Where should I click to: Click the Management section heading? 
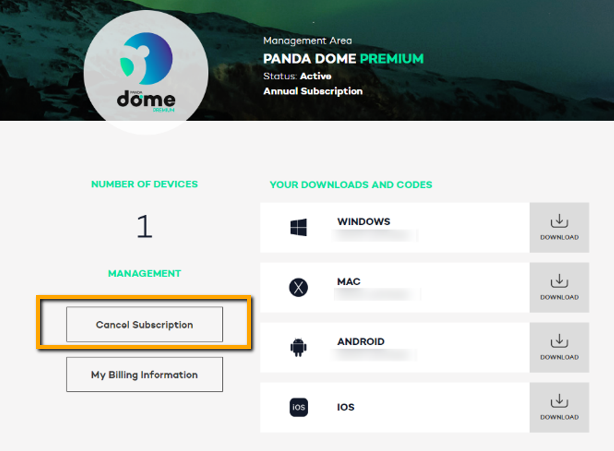pyautogui.click(x=144, y=273)
